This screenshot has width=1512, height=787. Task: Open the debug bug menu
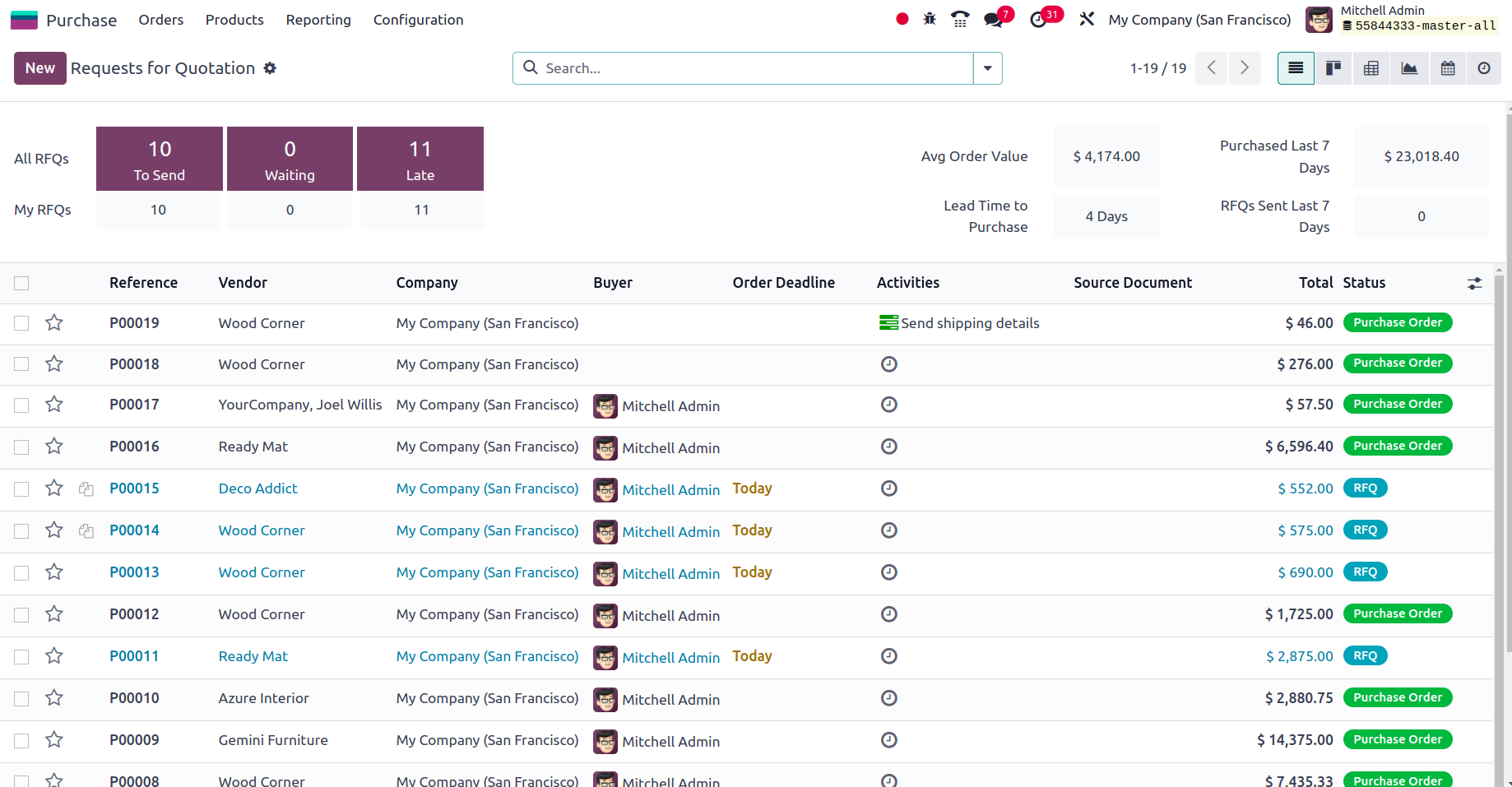pos(929,18)
